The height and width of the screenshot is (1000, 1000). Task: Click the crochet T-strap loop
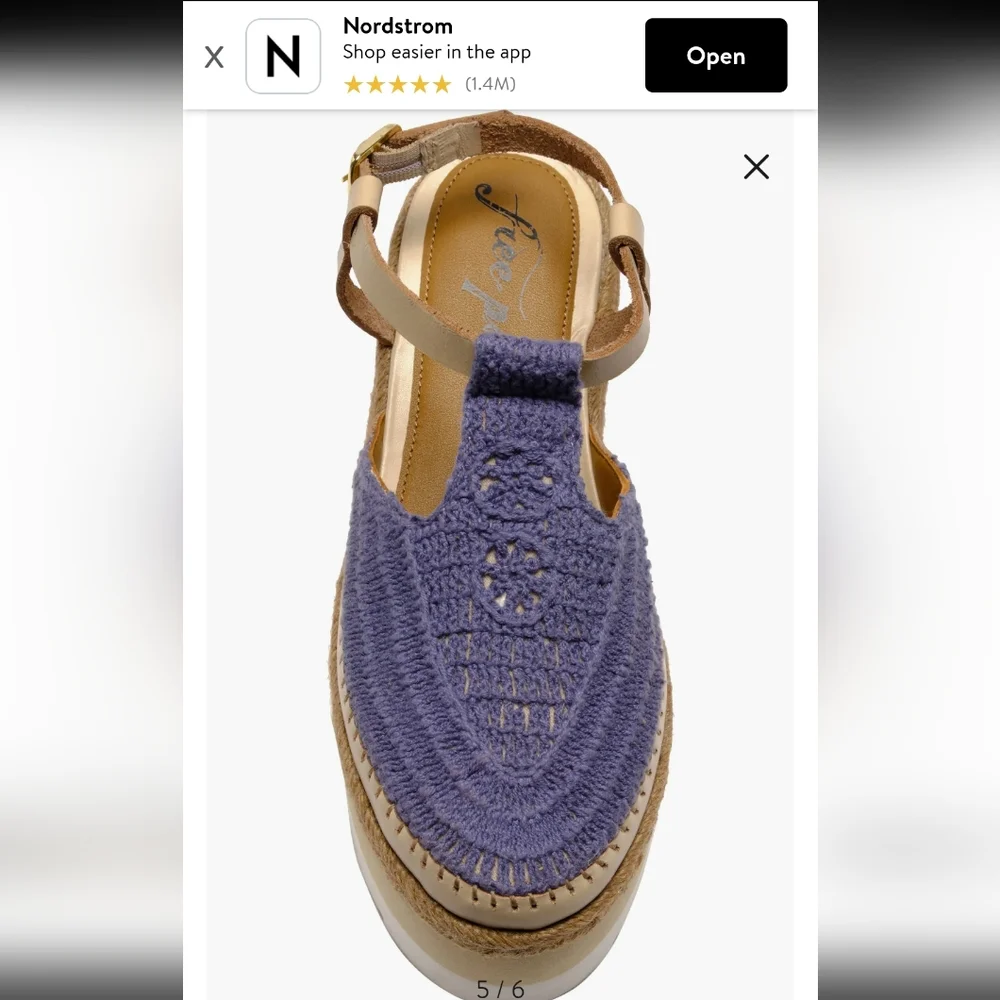[x=529, y=368]
